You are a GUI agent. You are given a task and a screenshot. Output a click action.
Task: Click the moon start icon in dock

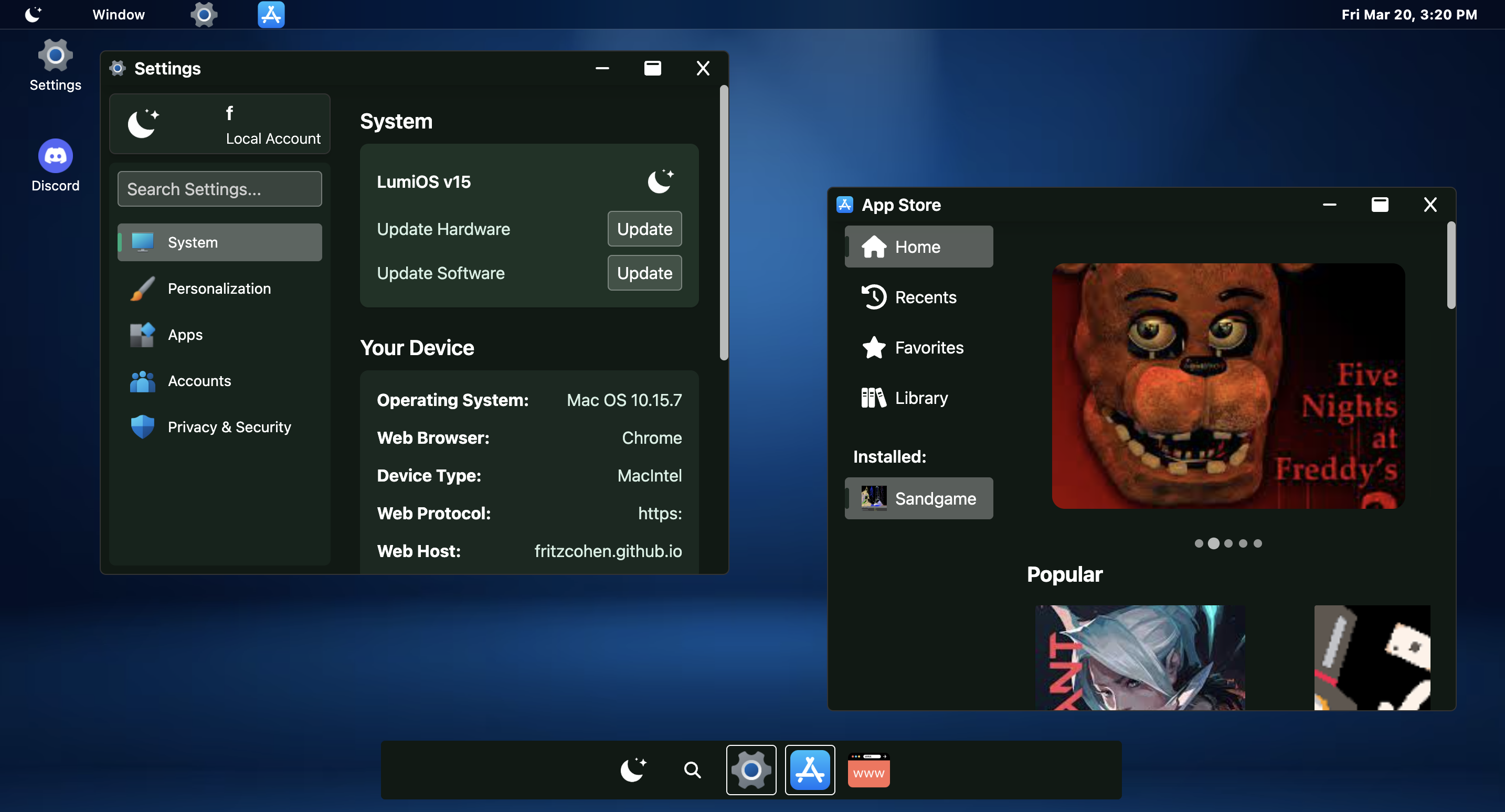click(633, 770)
